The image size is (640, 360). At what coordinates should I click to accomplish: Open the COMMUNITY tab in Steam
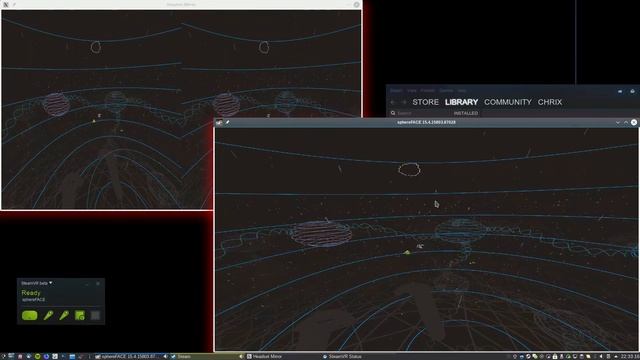point(508,102)
